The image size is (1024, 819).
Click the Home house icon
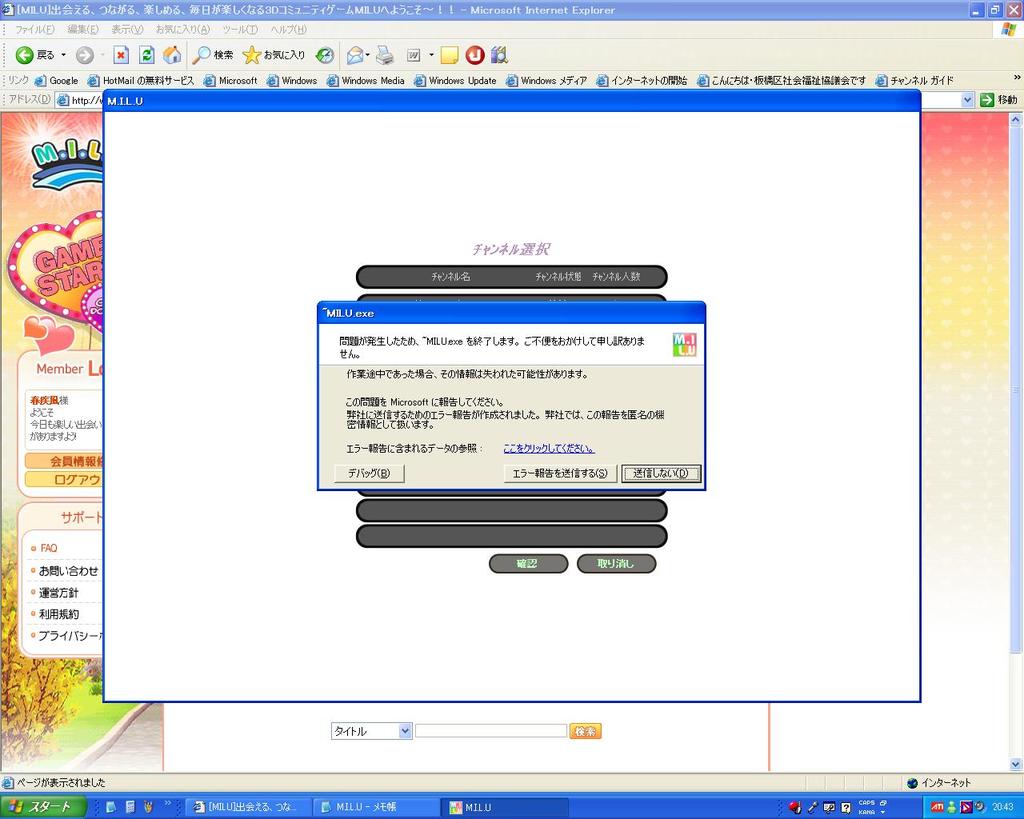(x=172, y=55)
